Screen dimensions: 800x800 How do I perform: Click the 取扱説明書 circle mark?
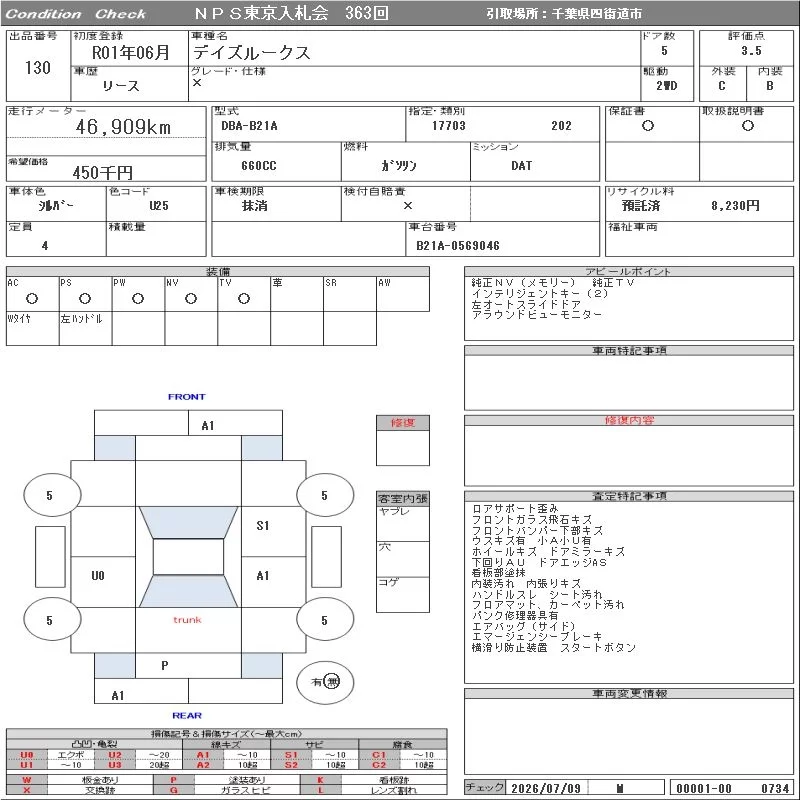pos(747,126)
